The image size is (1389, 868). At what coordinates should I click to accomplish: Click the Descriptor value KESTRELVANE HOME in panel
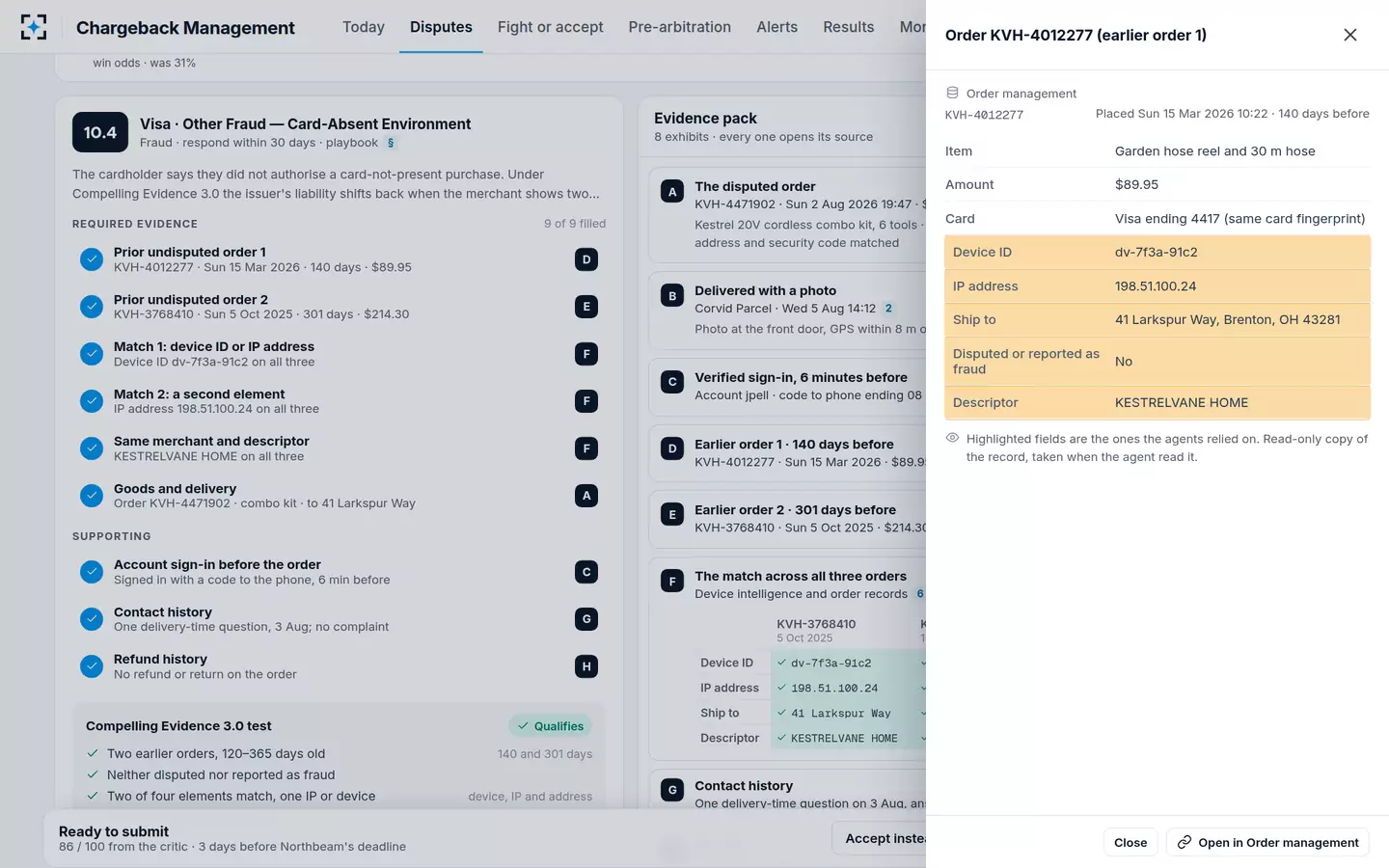1182,402
